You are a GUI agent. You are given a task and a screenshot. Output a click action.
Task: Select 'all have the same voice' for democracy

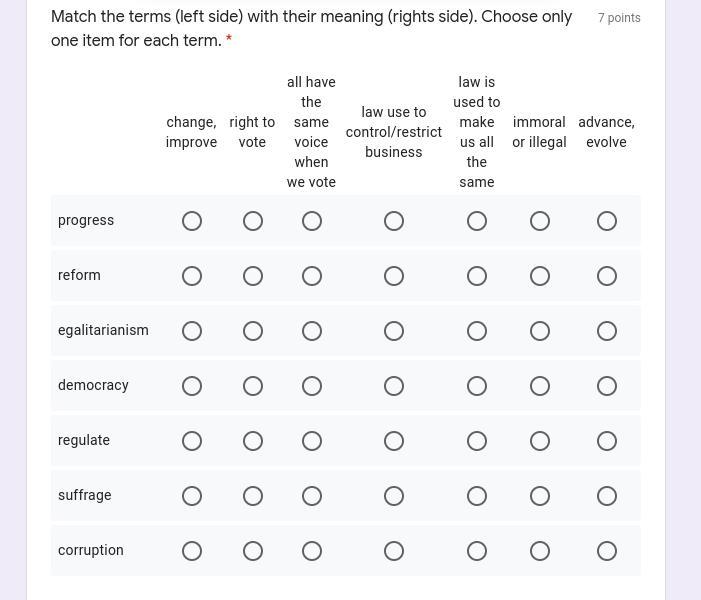(x=312, y=386)
